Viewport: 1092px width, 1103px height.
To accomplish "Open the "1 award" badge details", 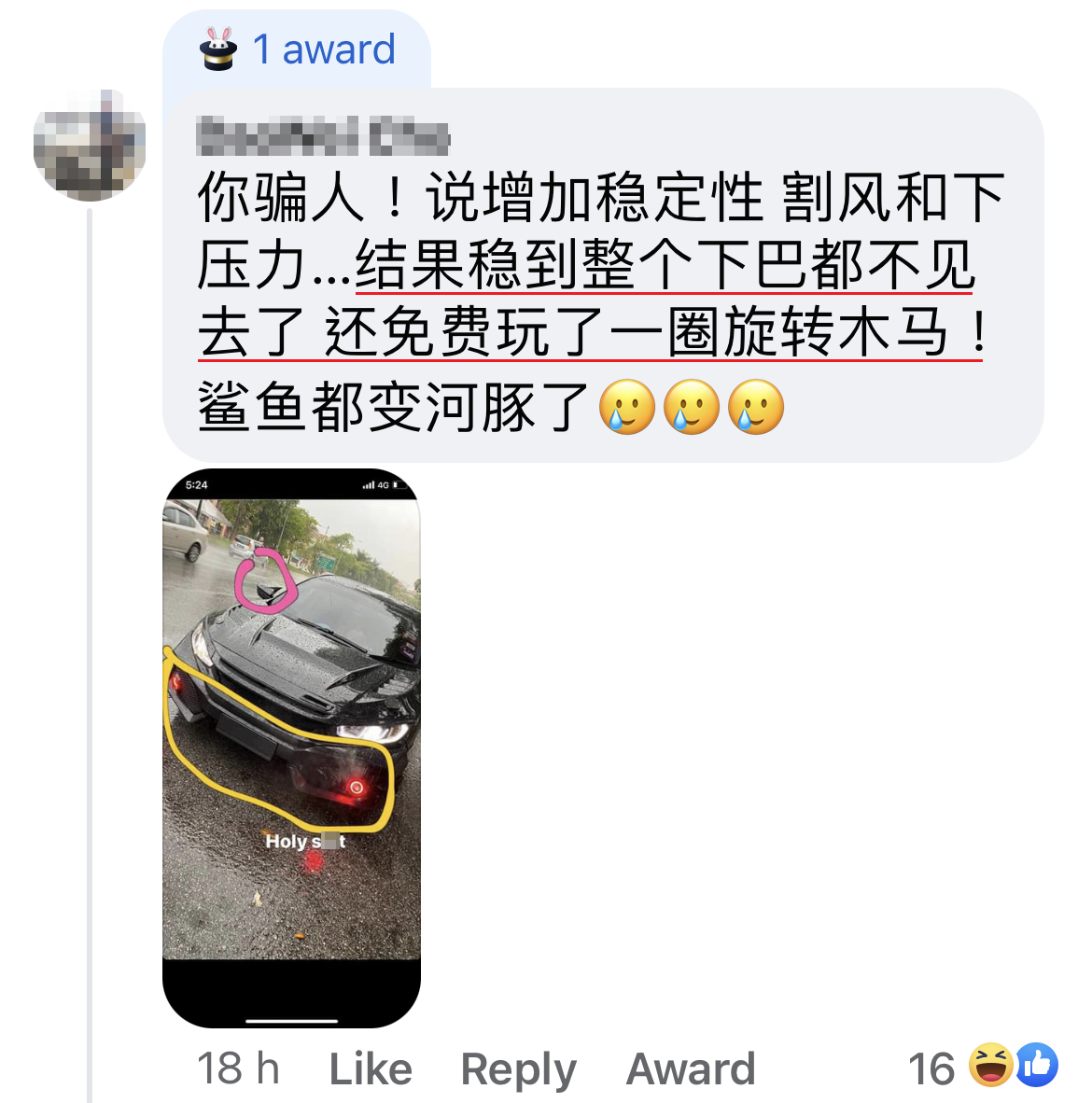I will (x=297, y=49).
